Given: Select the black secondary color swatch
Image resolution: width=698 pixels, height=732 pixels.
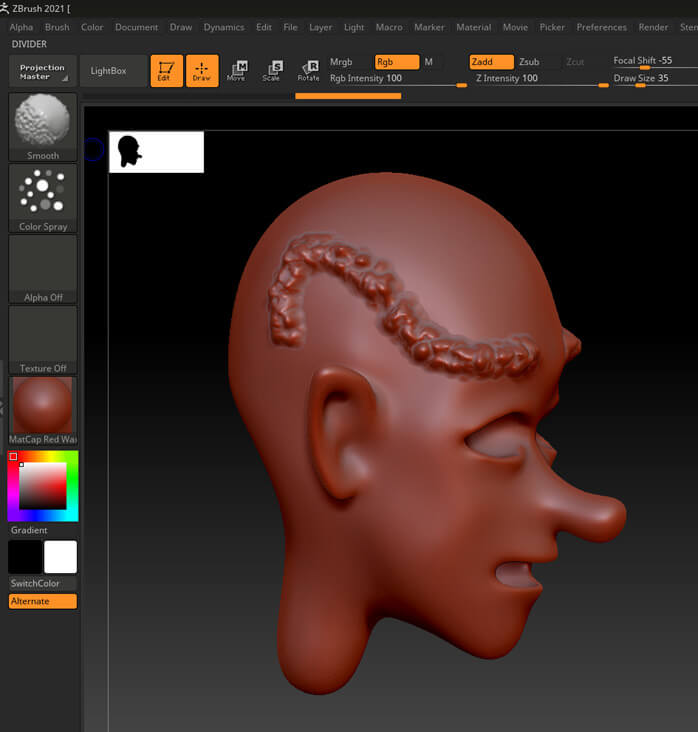Looking at the screenshot, I should pyautogui.click(x=25, y=557).
